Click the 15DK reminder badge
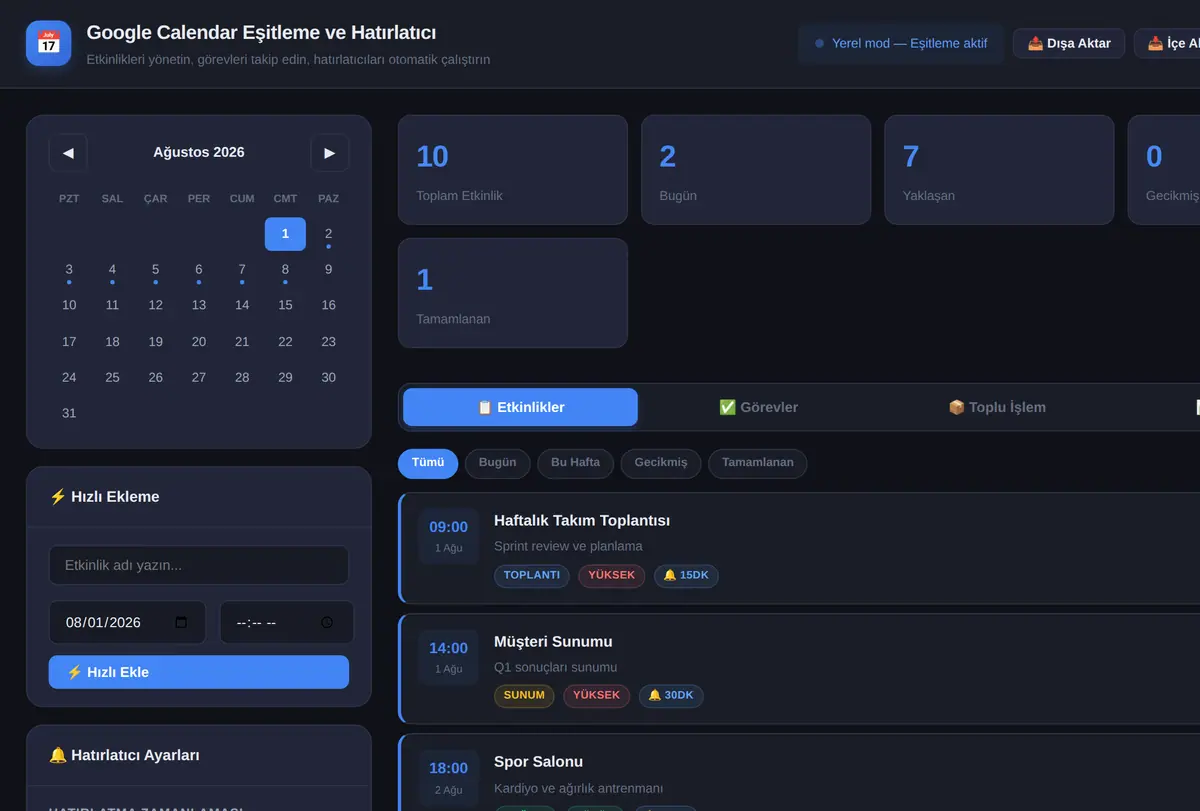 tap(686, 576)
